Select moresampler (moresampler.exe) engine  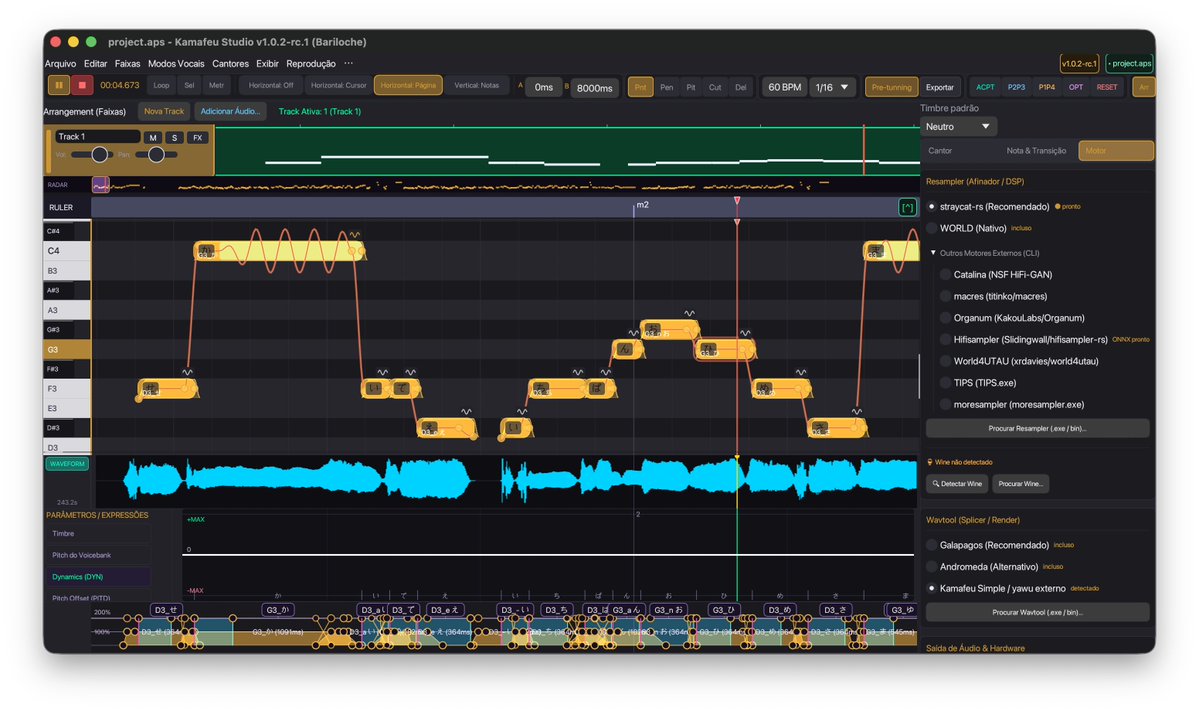click(x=1012, y=404)
